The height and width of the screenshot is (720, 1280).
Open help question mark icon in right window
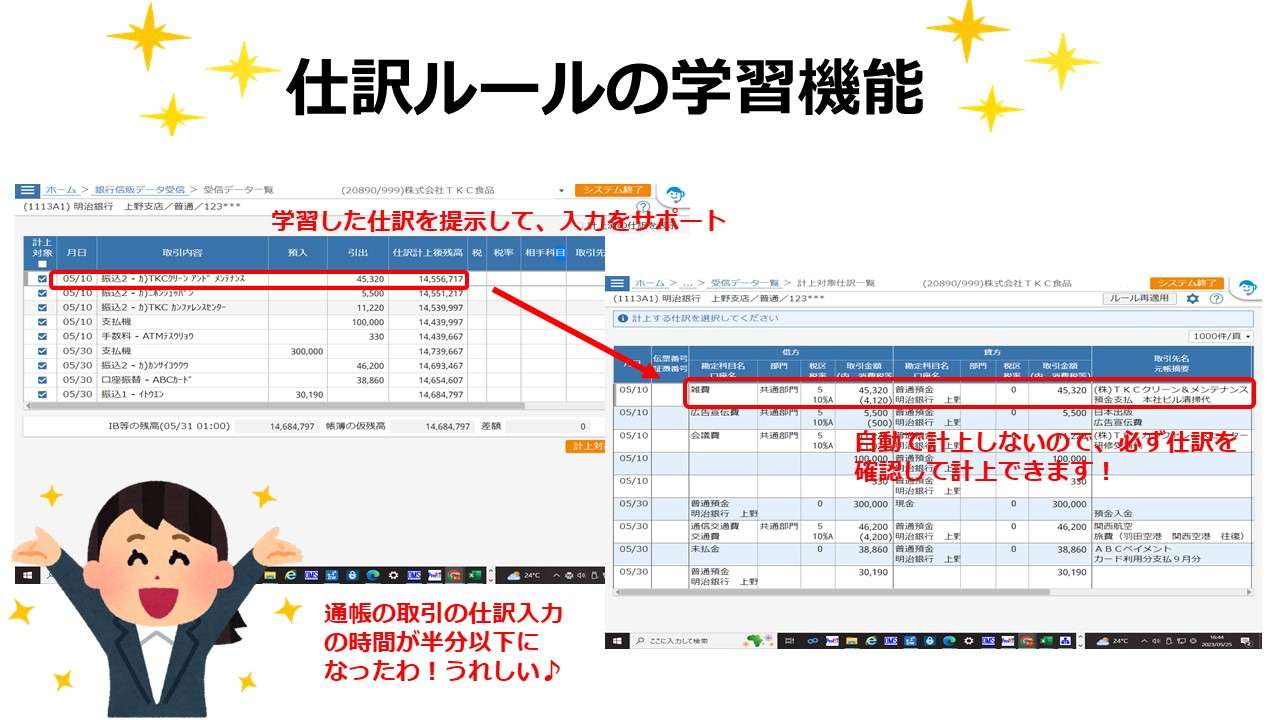[x=1216, y=299]
